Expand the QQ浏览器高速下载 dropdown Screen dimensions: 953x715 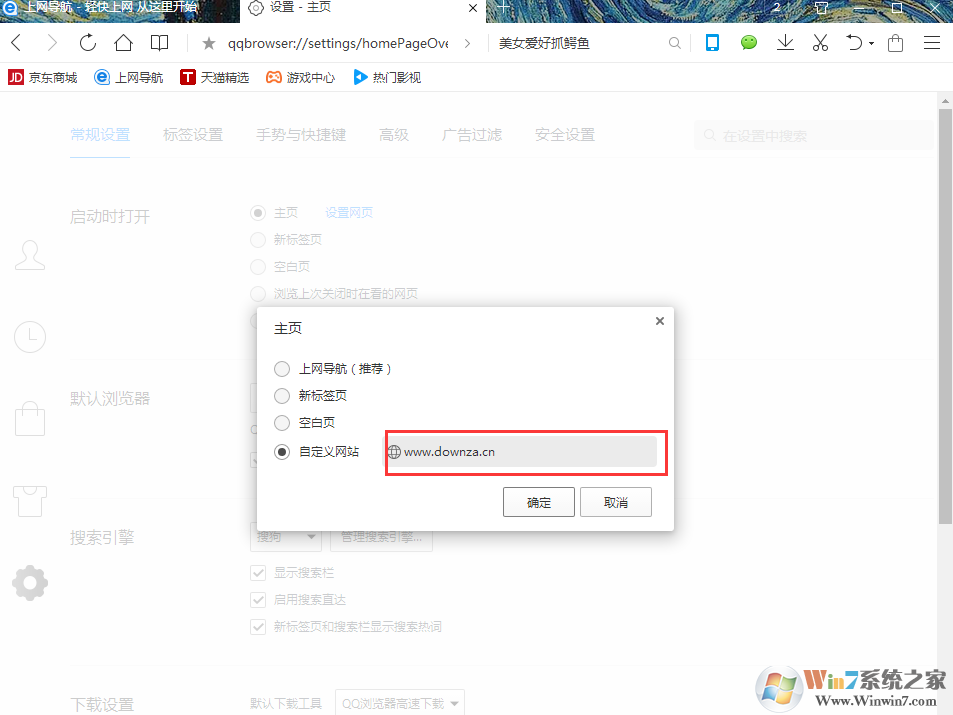click(x=399, y=702)
